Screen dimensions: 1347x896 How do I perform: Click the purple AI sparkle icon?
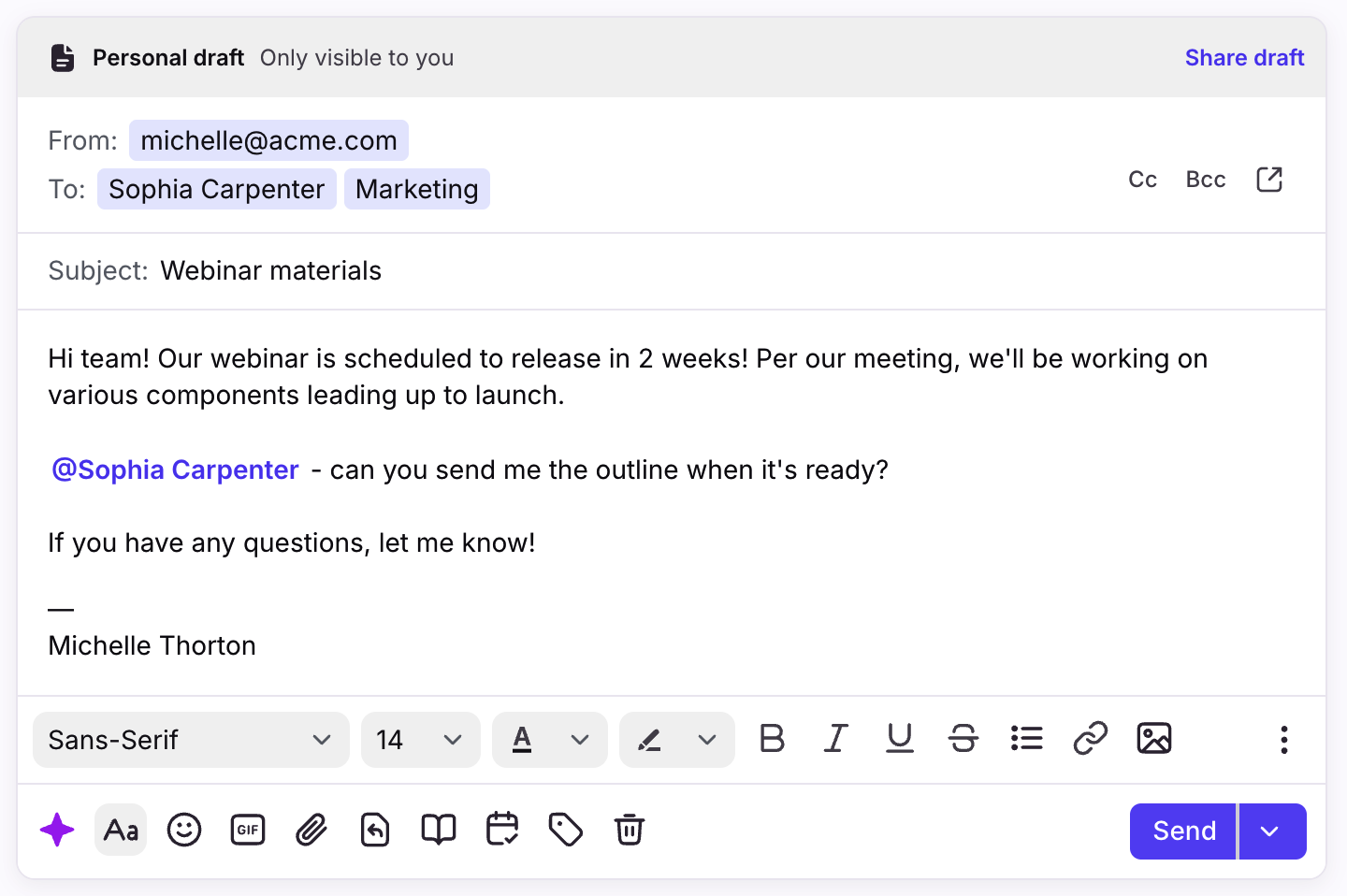(x=57, y=830)
